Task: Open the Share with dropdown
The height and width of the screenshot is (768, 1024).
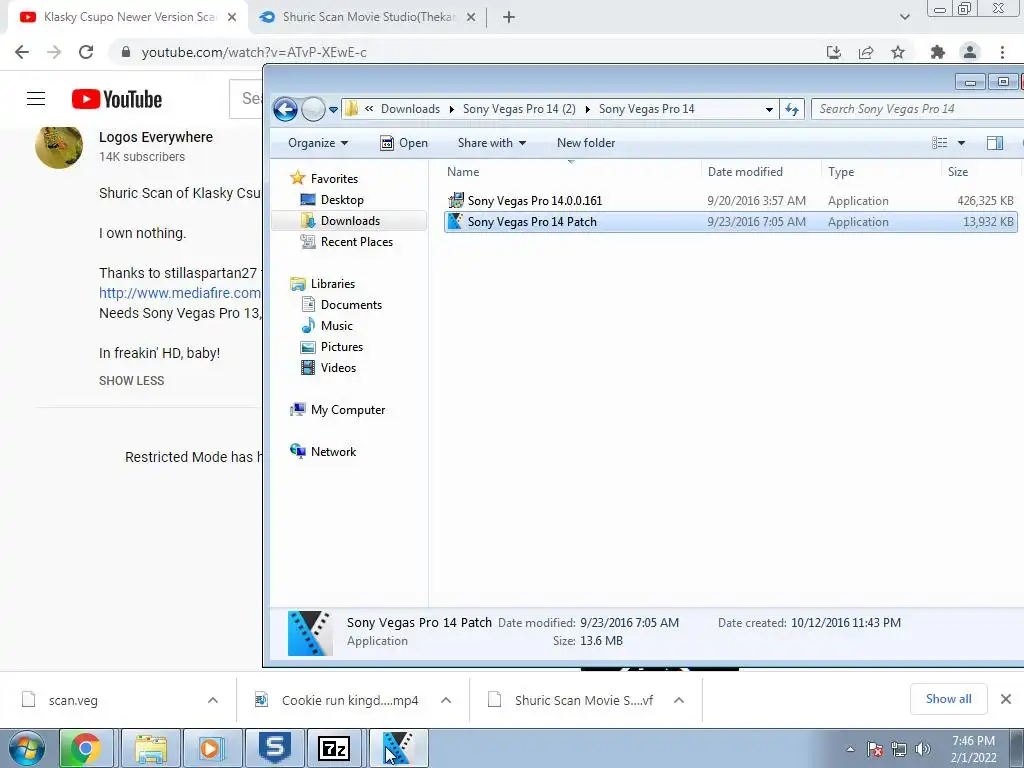Action: point(492,143)
